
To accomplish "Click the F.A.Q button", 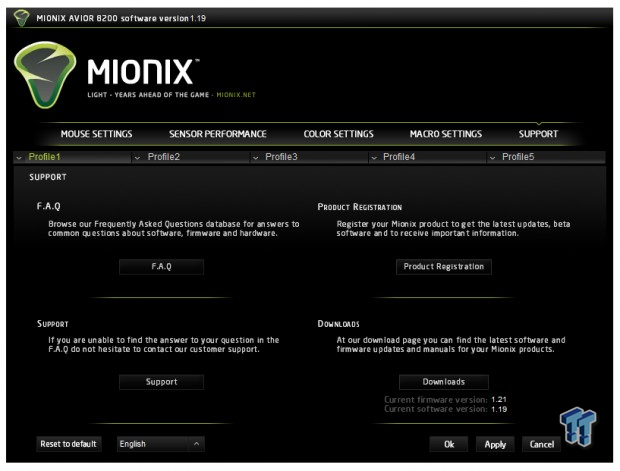I will point(161,267).
